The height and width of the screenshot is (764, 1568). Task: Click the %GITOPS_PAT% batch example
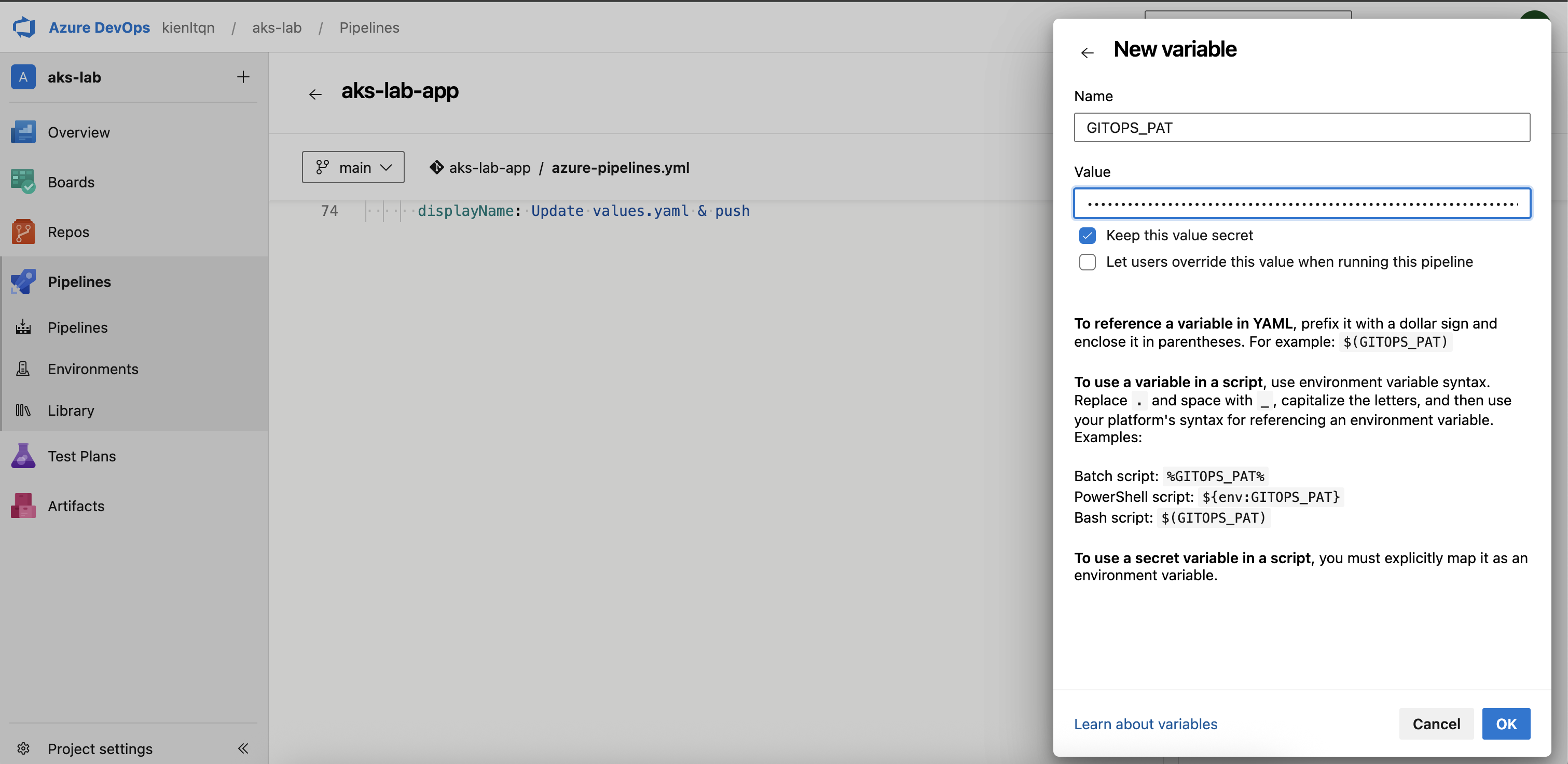coord(1216,476)
